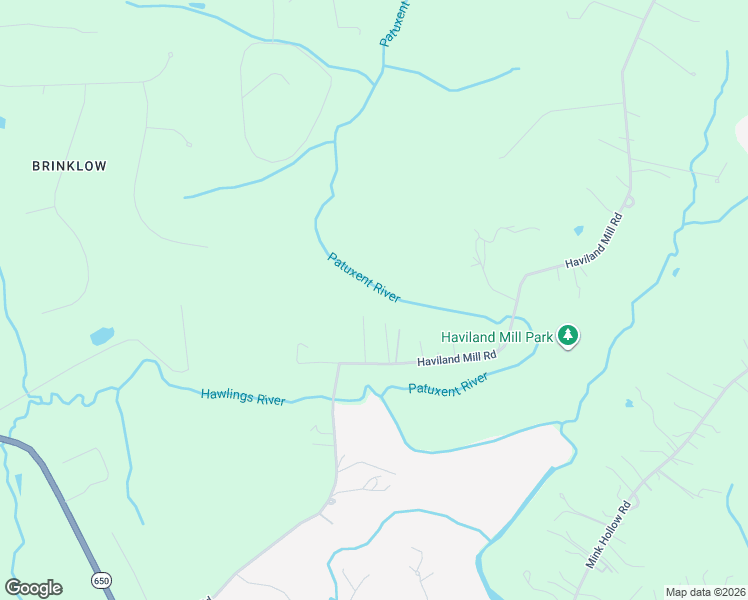Click the tiny pond near Mink Hollow Rd
This screenshot has height=600, width=748.
pyautogui.click(x=629, y=403)
